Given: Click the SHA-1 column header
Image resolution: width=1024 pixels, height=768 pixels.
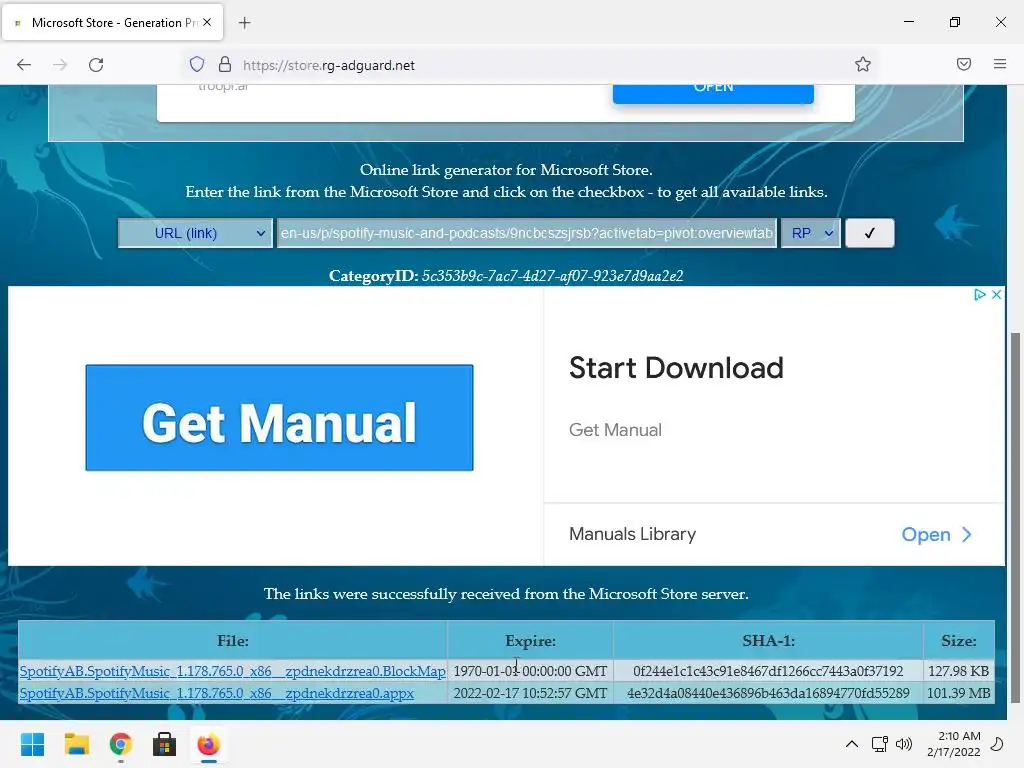Looking at the screenshot, I should 768,641.
